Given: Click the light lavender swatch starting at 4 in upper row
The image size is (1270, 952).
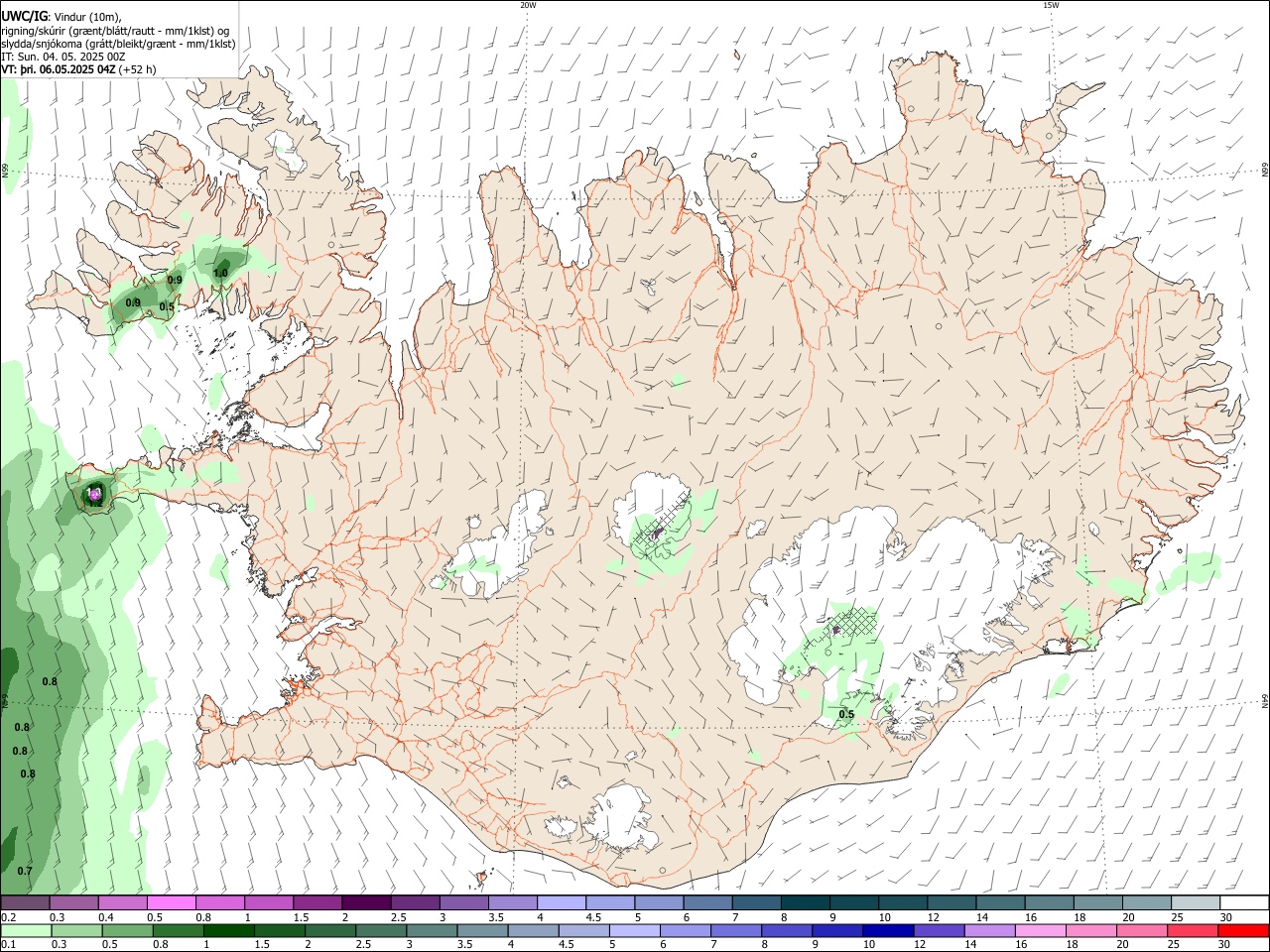Looking at the screenshot, I should 562,902.
